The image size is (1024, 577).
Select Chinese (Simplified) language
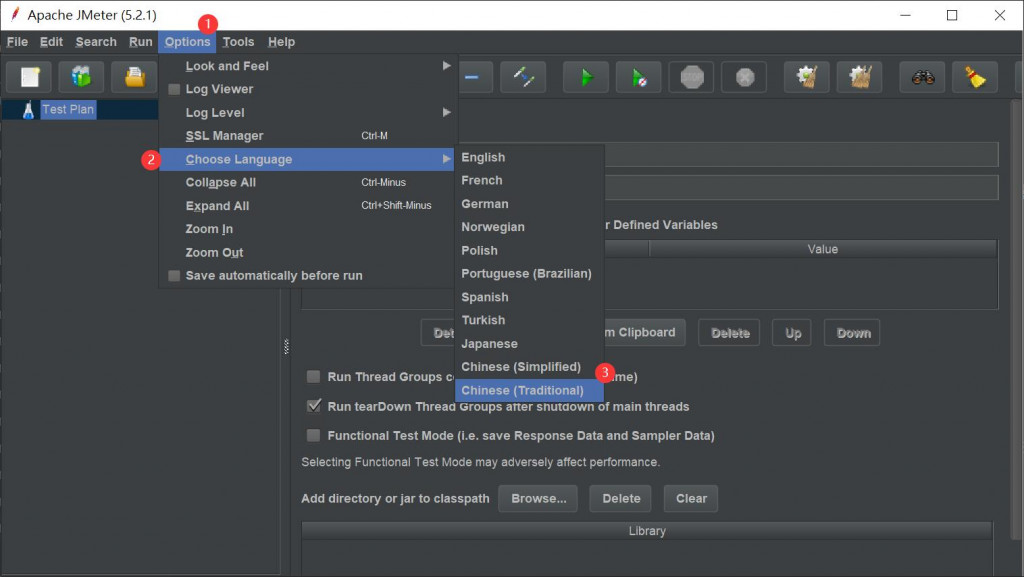(x=530, y=367)
